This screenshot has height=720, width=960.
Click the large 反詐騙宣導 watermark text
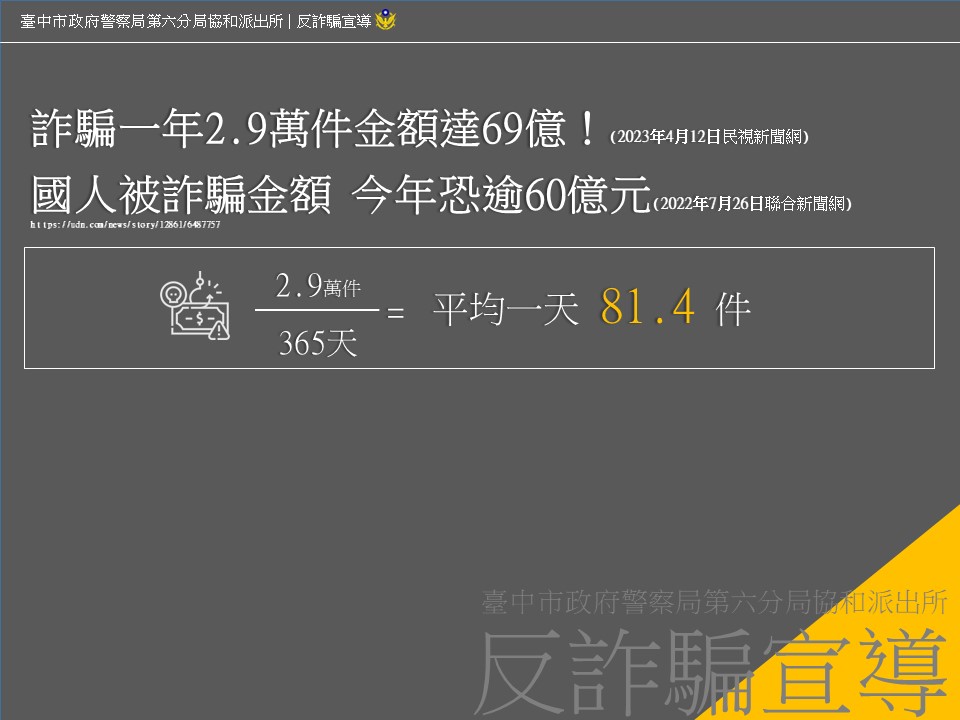pos(712,668)
